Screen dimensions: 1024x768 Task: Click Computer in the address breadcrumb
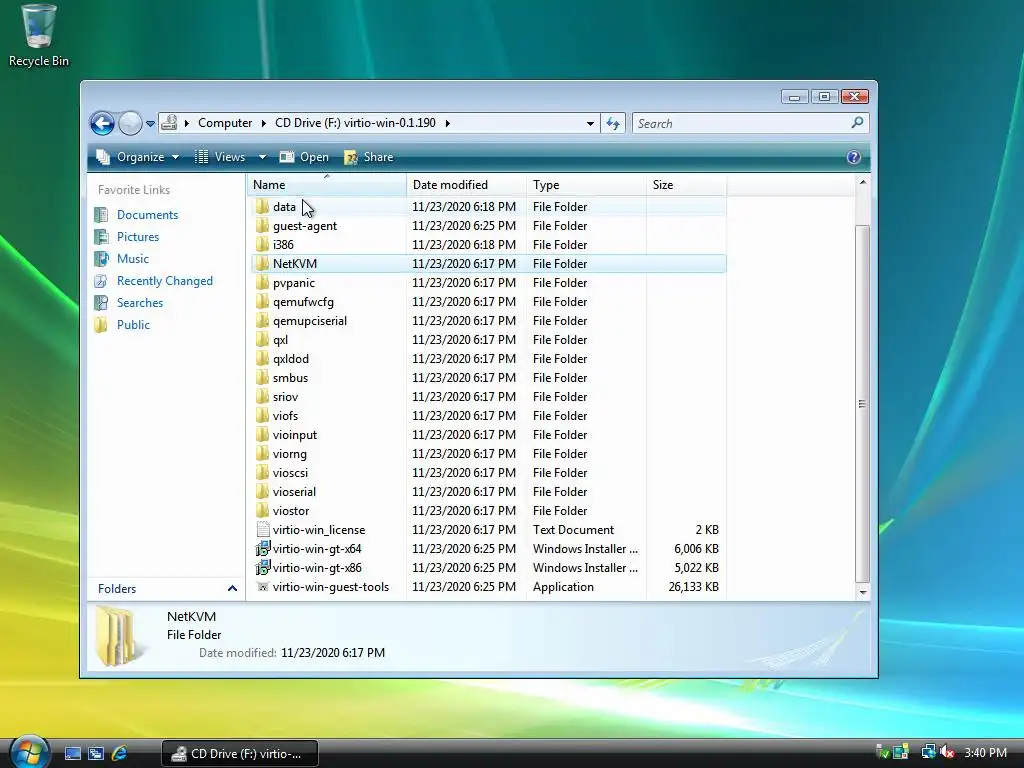[x=225, y=123]
